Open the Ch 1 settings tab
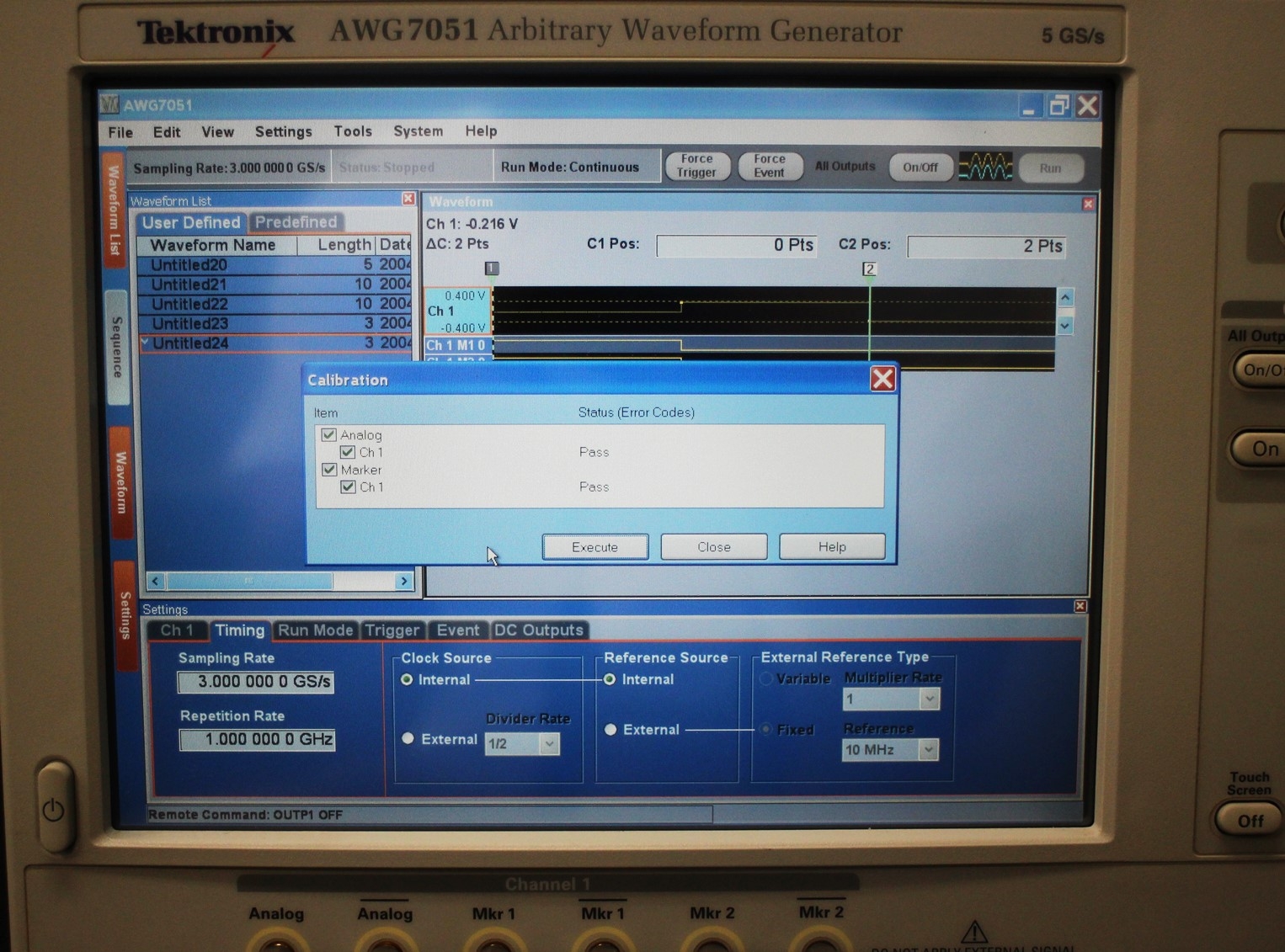1285x952 pixels. [x=177, y=630]
